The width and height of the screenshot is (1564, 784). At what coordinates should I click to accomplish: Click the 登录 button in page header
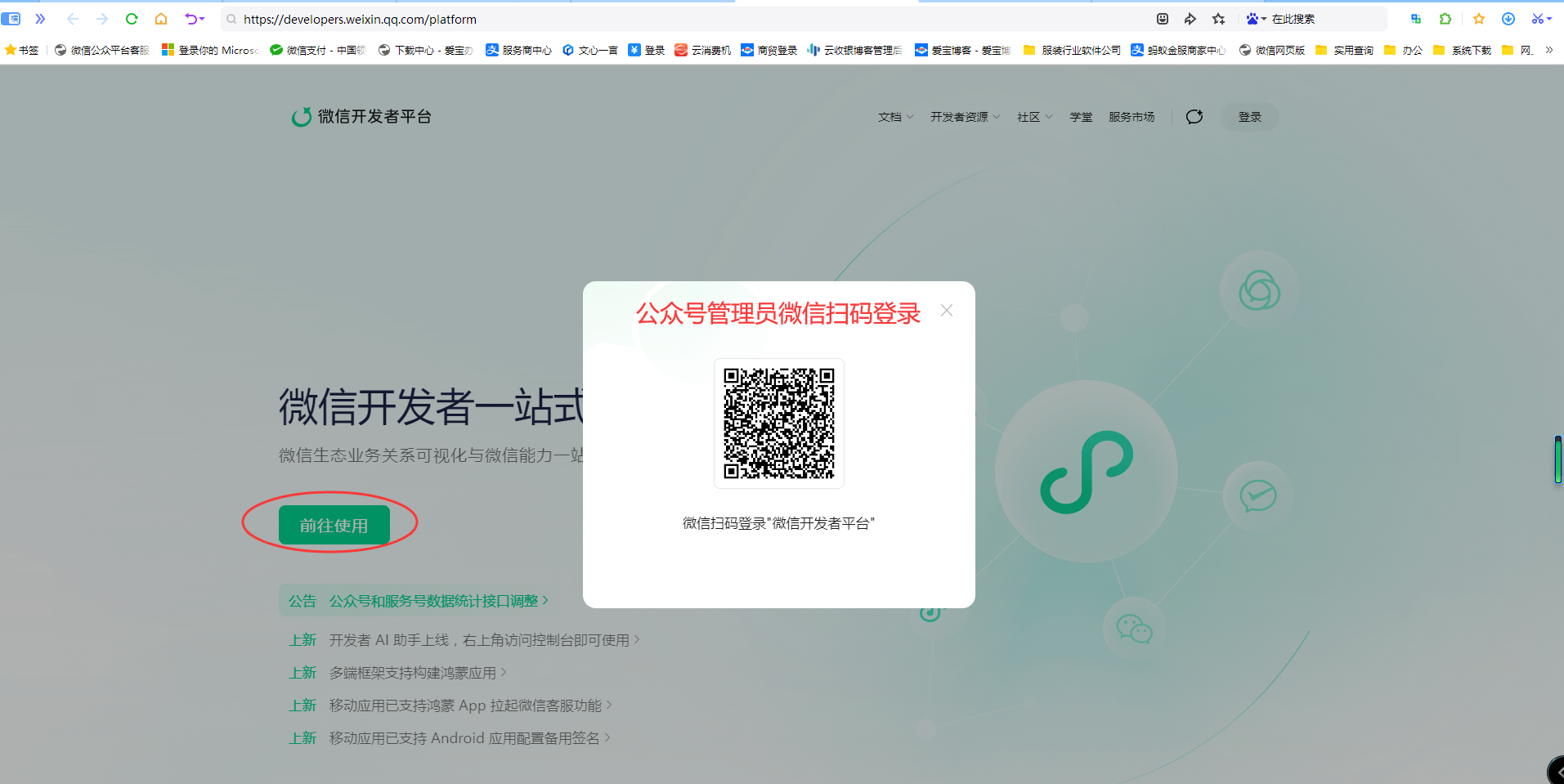1249,117
